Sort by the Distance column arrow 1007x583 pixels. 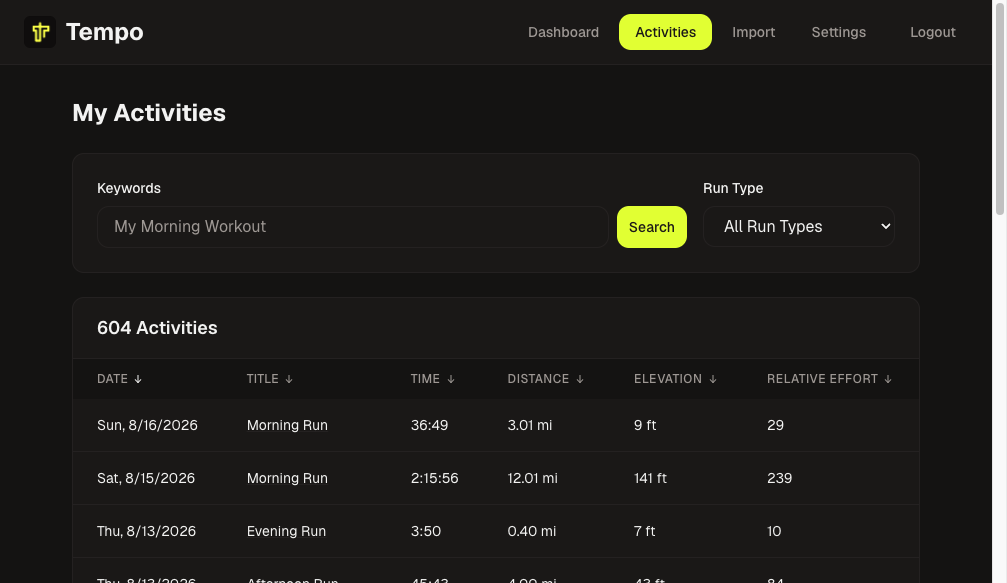click(579, 379)
